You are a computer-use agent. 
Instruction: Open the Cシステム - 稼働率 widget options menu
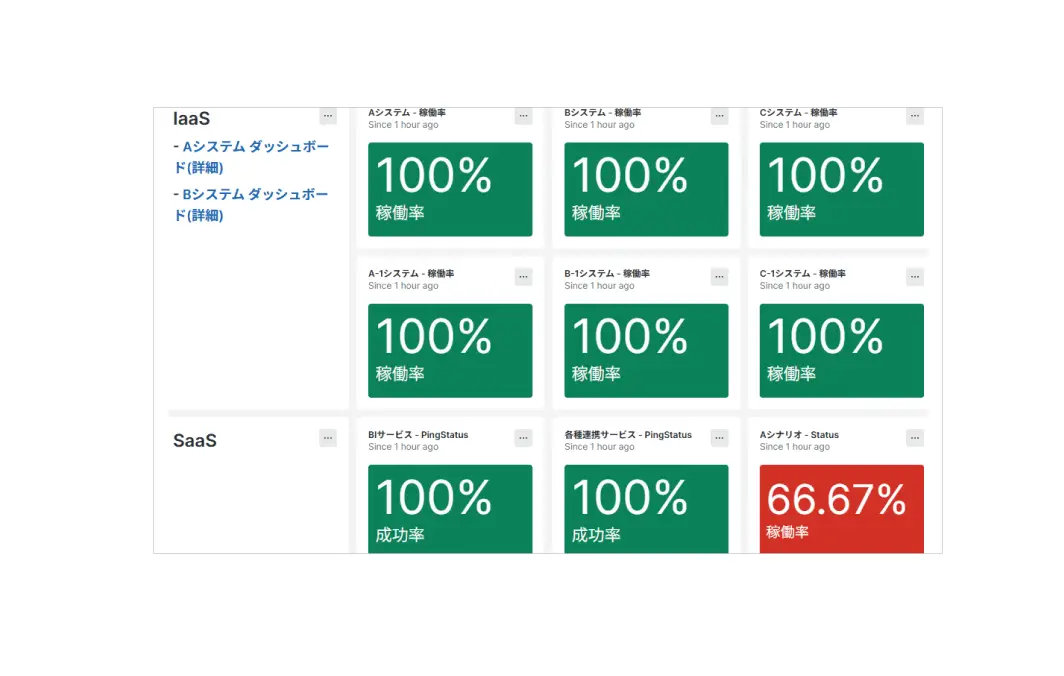[914, 116]
